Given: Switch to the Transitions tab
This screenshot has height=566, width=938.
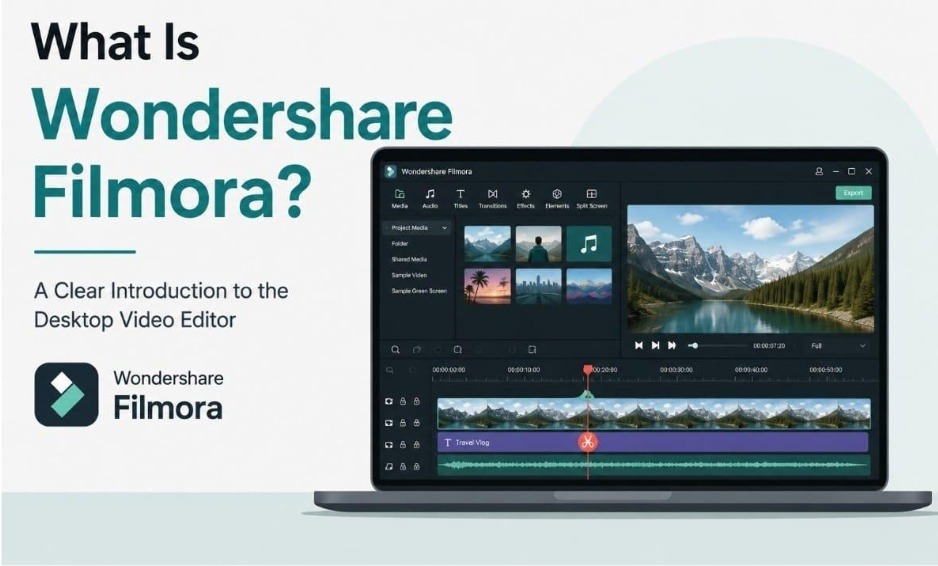Looking at the screenshot, I should click(492, 199).
